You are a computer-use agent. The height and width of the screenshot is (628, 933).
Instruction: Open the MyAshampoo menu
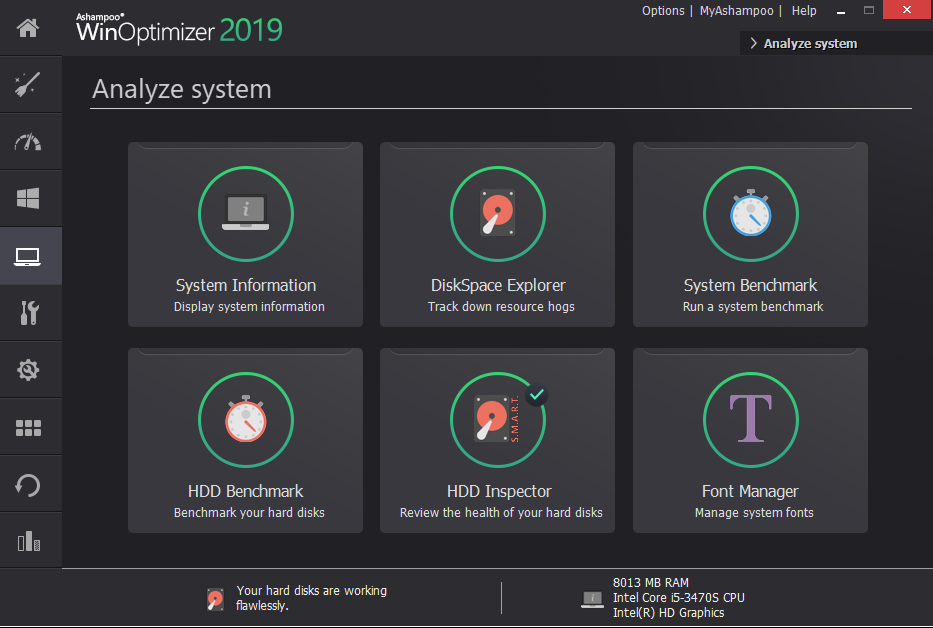click(x=737, y=11)
